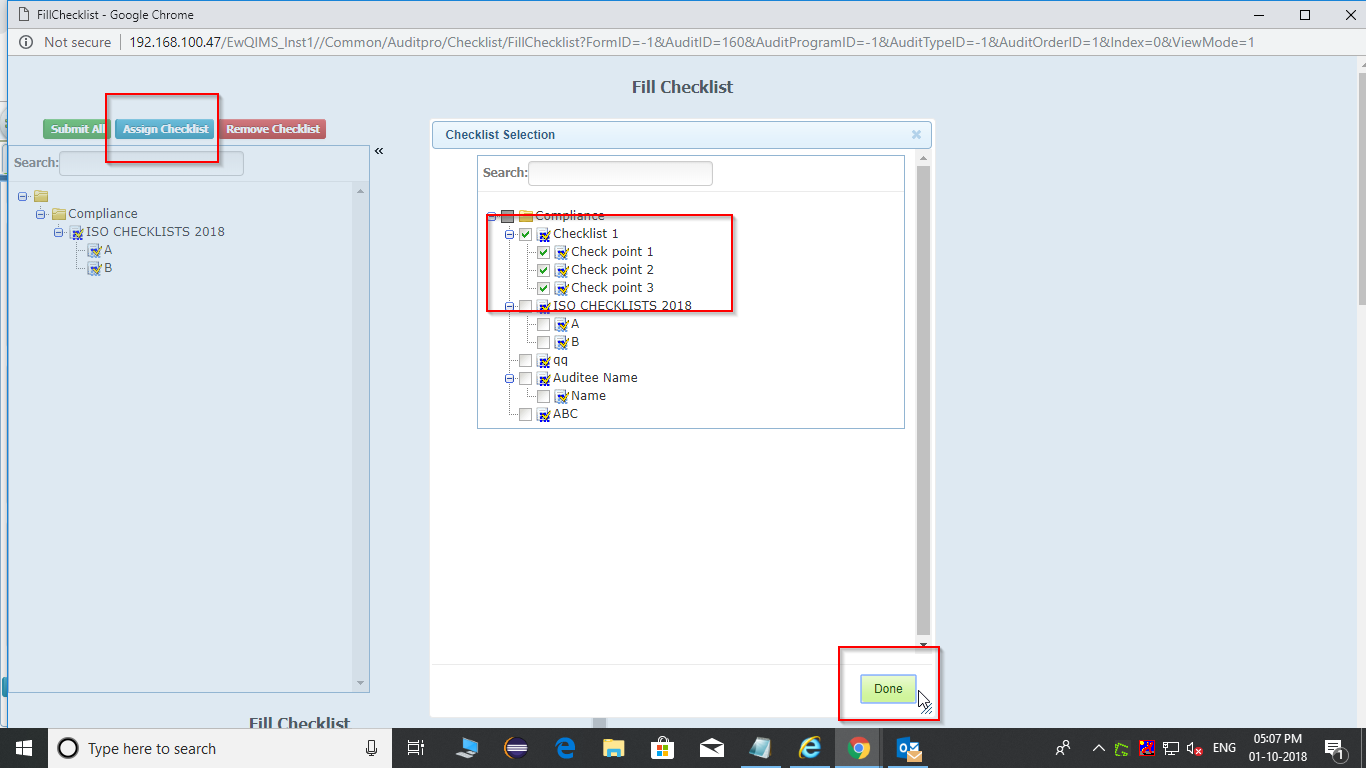Click the Search field in the left panel
Viewport: 1366px width, 768px height.
pyautogui.click(x=151, y=163)
